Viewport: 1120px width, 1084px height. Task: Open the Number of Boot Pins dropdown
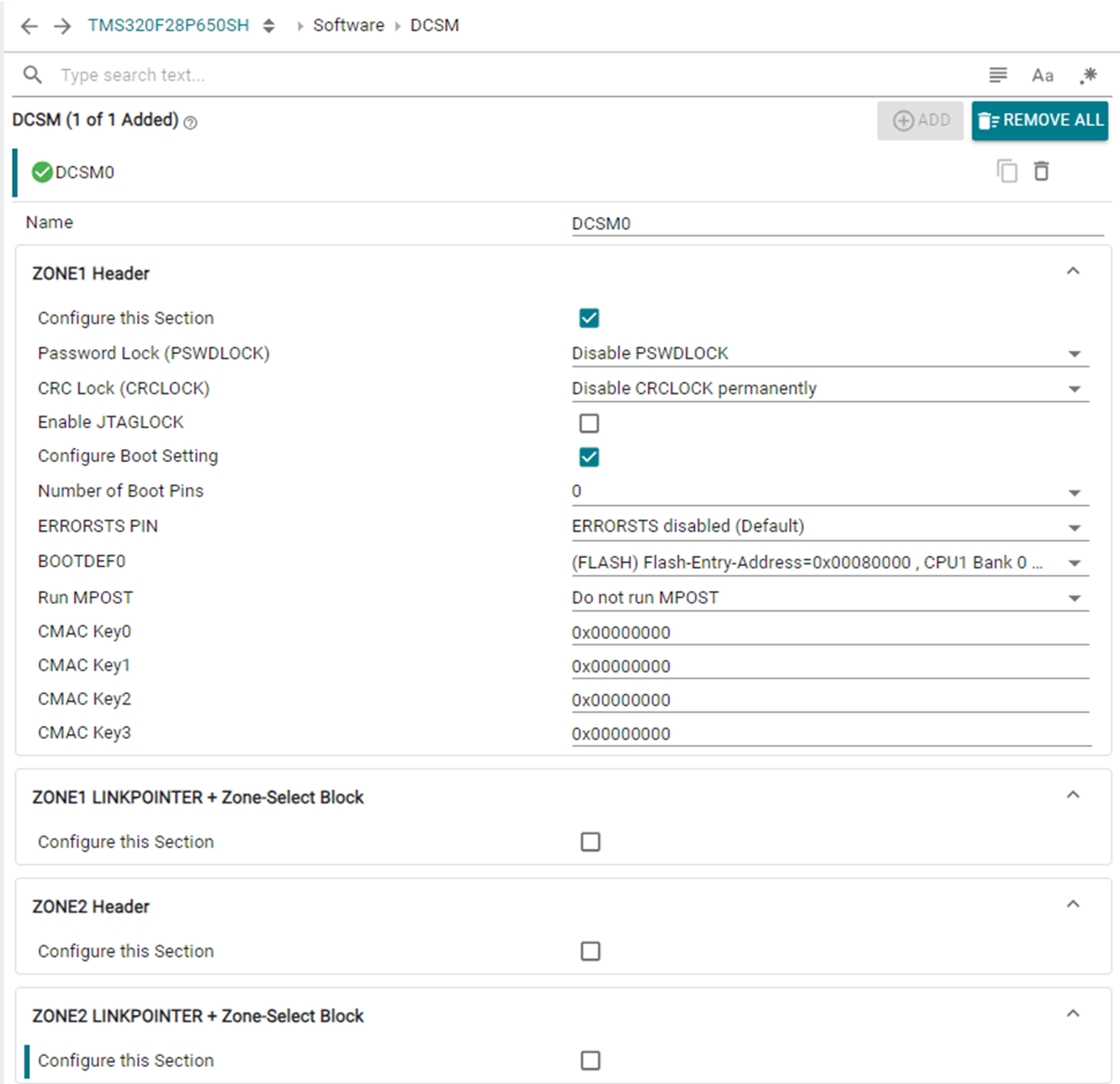tap(830, 492)
